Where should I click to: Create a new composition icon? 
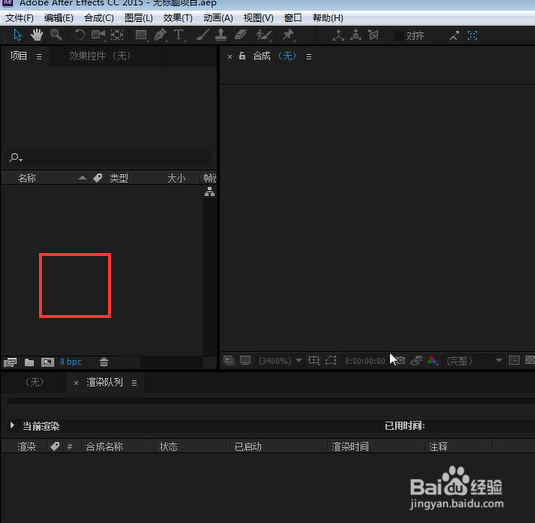point(47,362)
